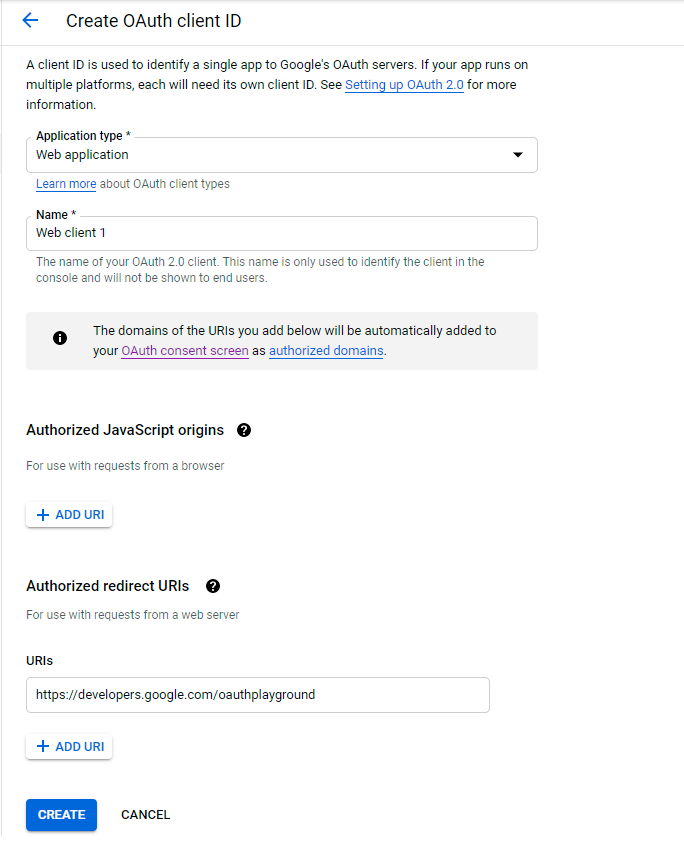Click the Application type dropdown arrow
The height and width of the screenshot is (851, 684).
(517, 155)
